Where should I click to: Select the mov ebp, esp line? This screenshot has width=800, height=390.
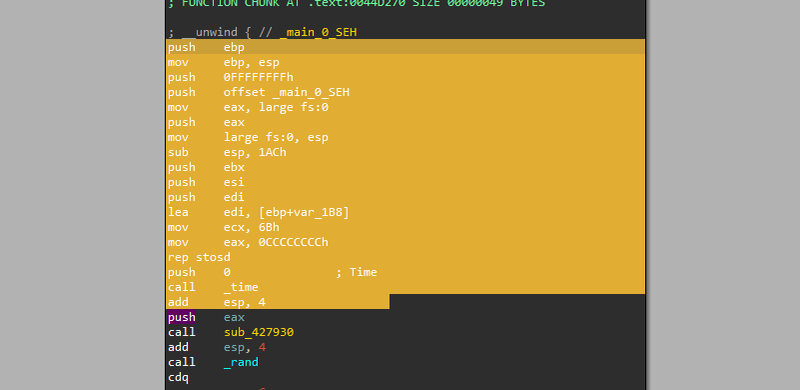coord(406,62)
